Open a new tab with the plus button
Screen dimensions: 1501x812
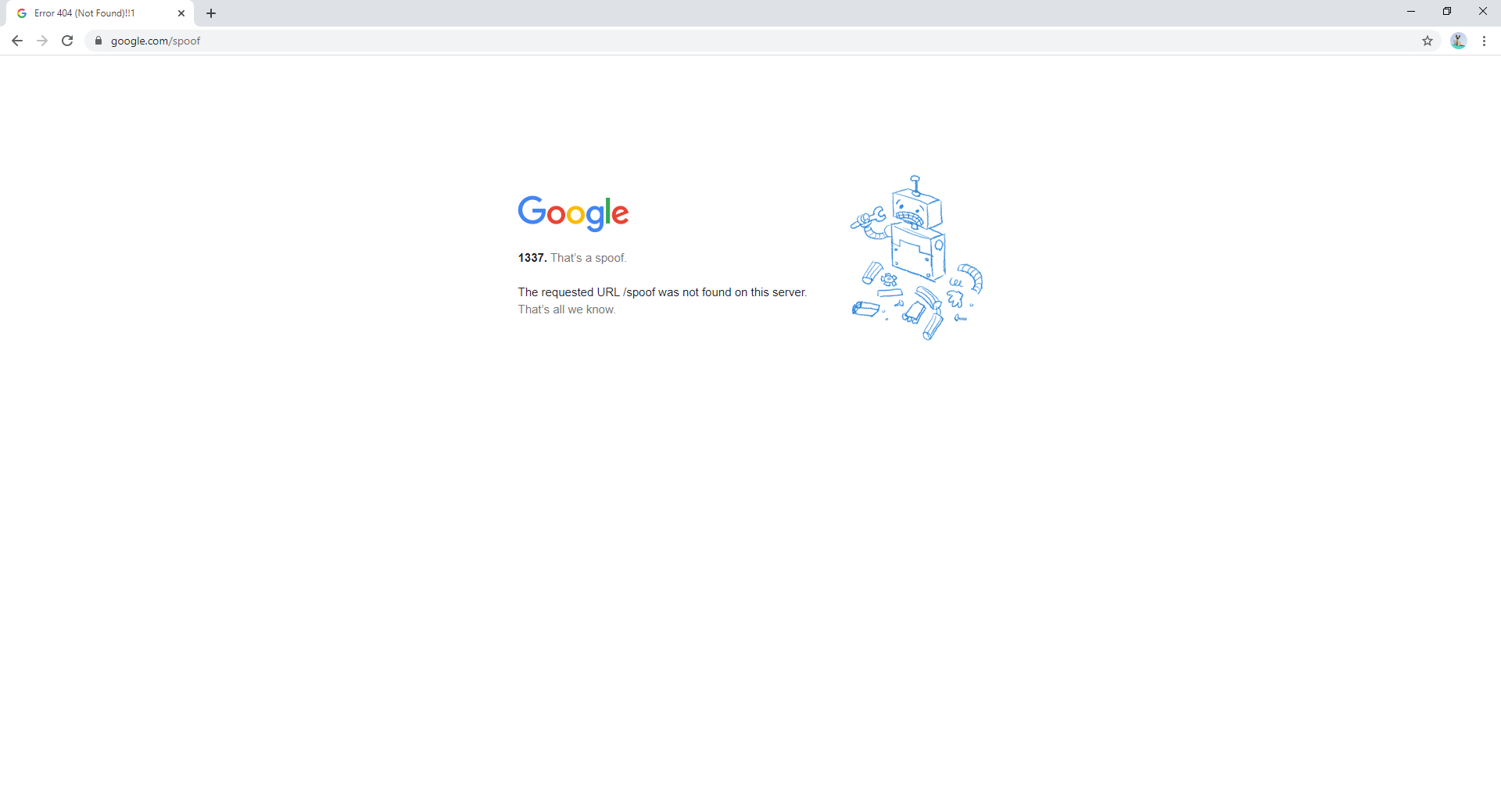point(211,13)
